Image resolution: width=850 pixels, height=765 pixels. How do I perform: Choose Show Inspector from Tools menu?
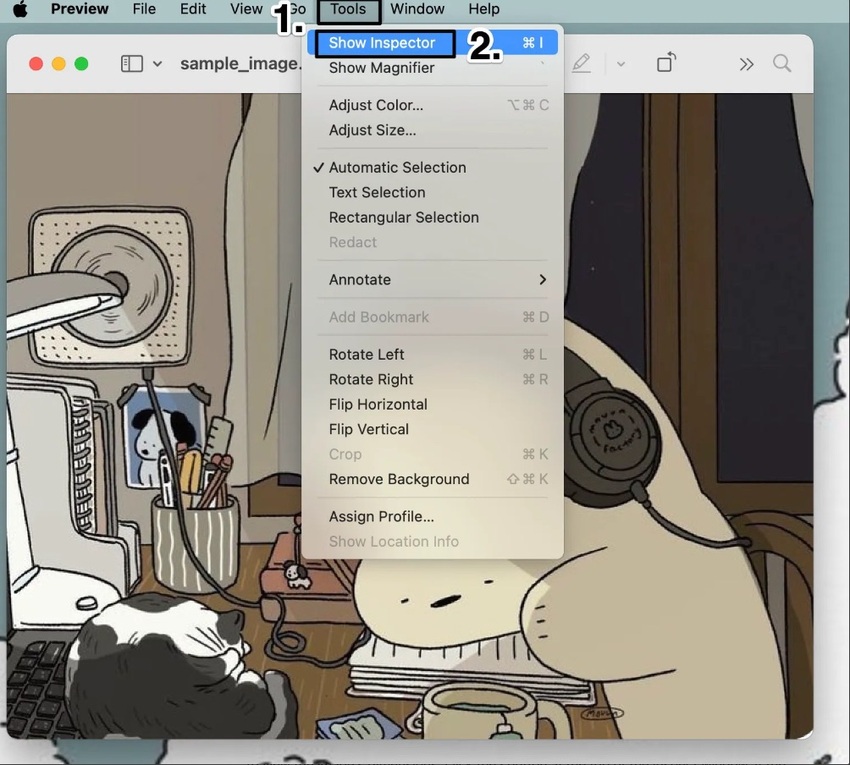pyautogui.click(x=433, y=43)
